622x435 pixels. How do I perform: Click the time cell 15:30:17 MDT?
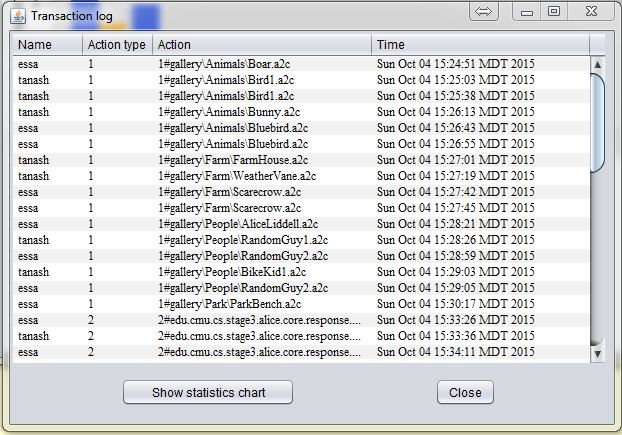(x=455, y=304)
